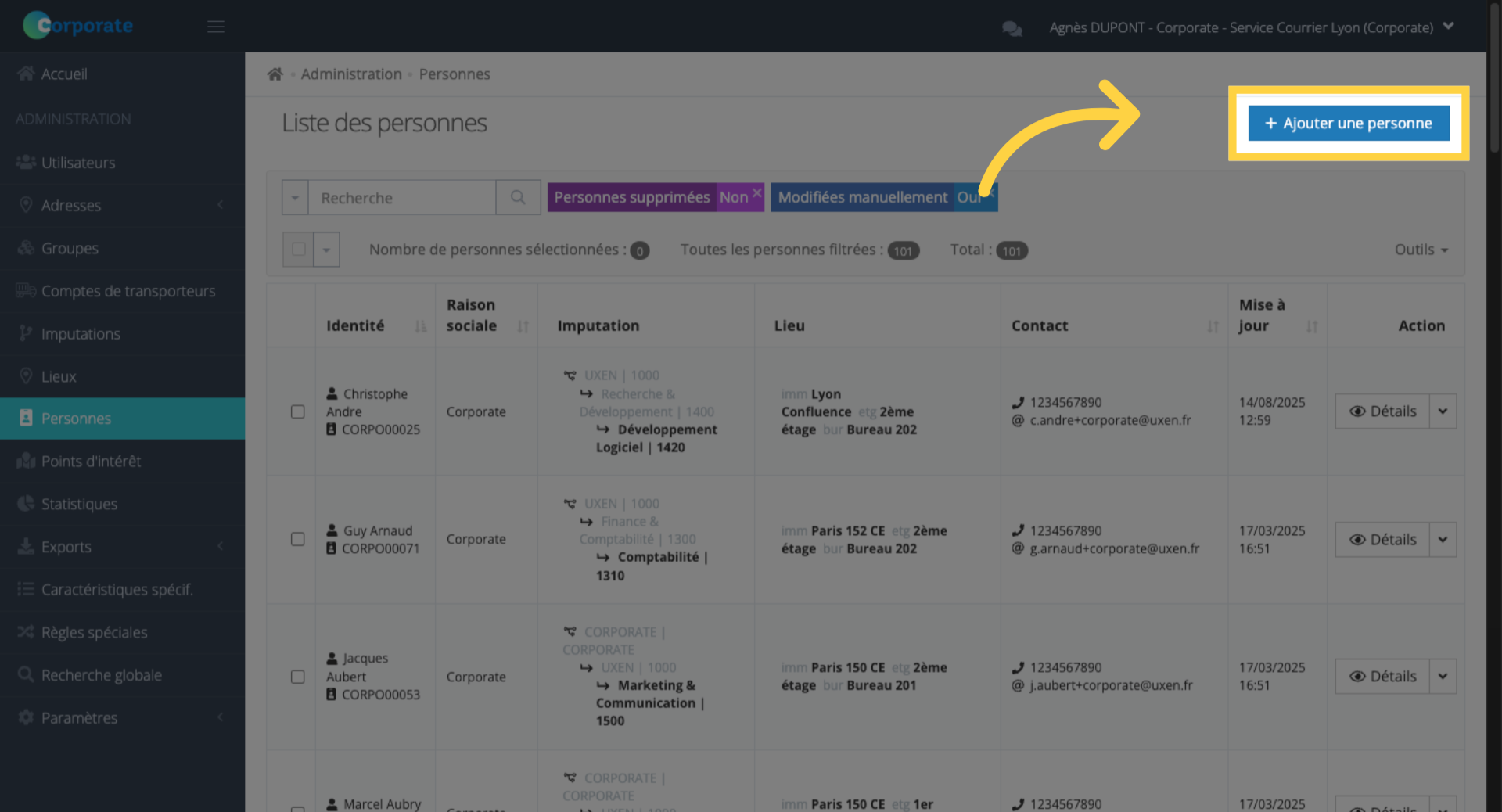This screenshot has height=812, width=1502.
Task: Check Jacques Aubert's row checkbox
Action: [x=297, y=677]
